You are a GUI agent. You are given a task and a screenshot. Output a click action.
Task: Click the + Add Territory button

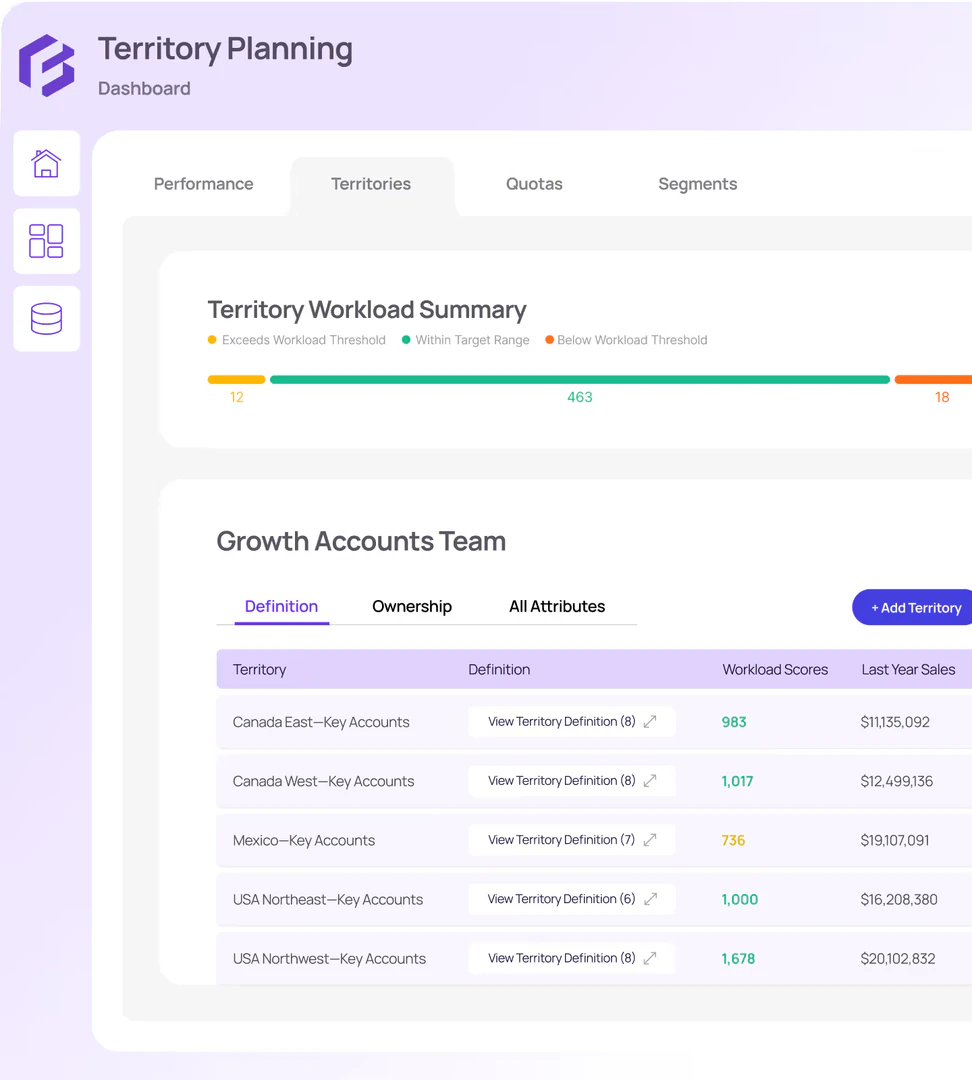[x=913, y=607]
